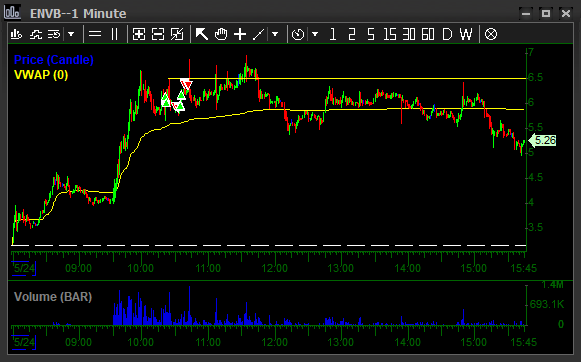Maximize the ENVB chart window

tap(546, 14)
